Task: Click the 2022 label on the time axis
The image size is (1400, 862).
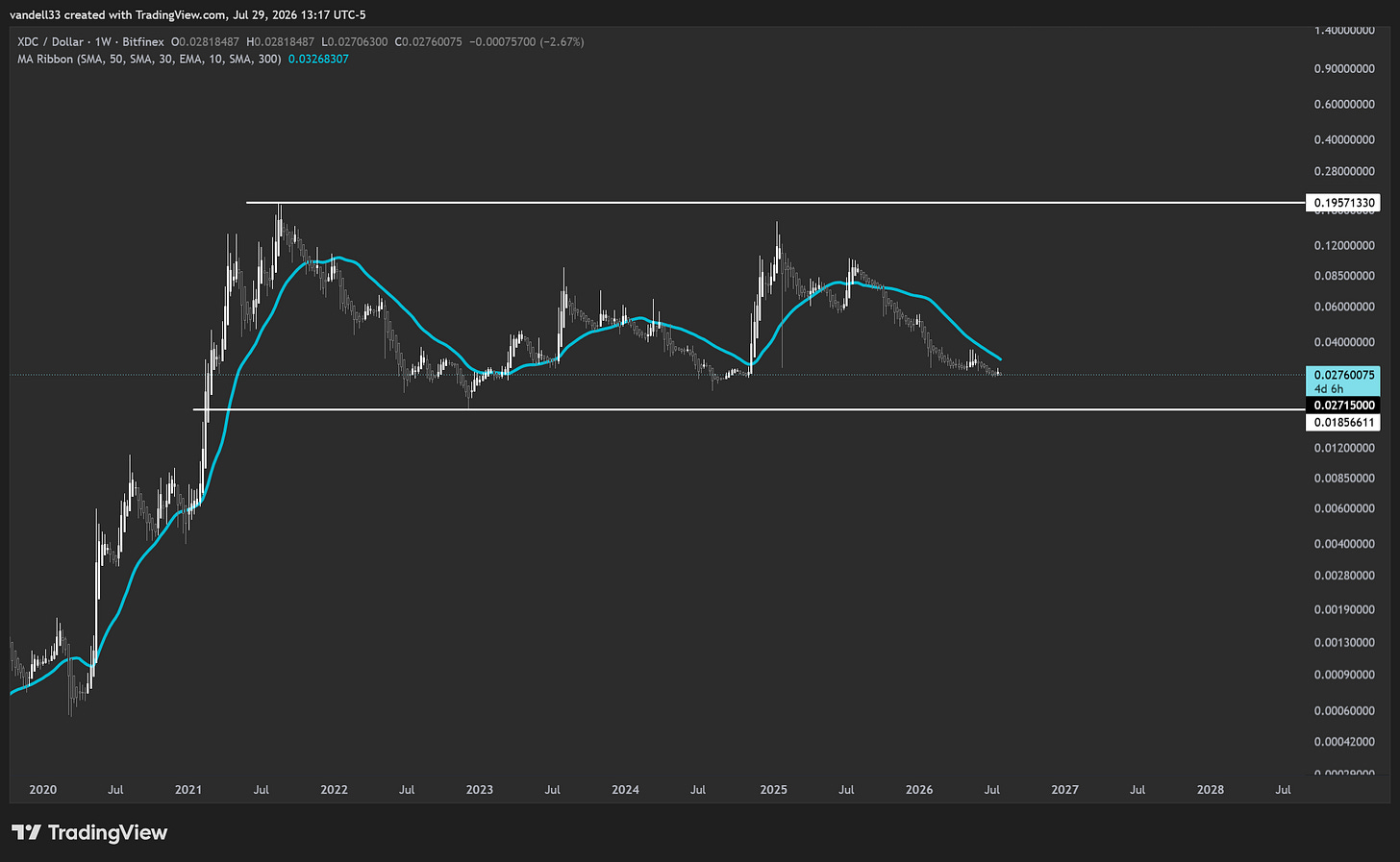Action: click(334, 790)
